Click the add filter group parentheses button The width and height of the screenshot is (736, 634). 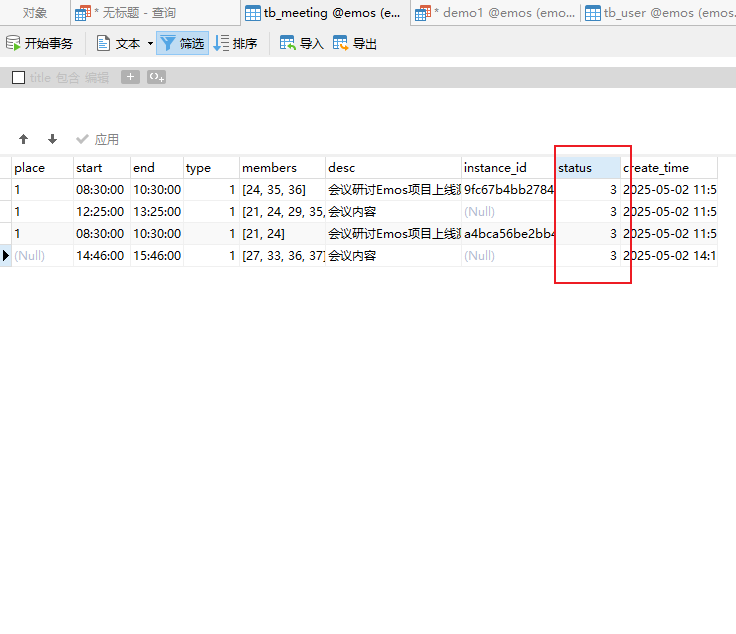(x=156, y=77)
